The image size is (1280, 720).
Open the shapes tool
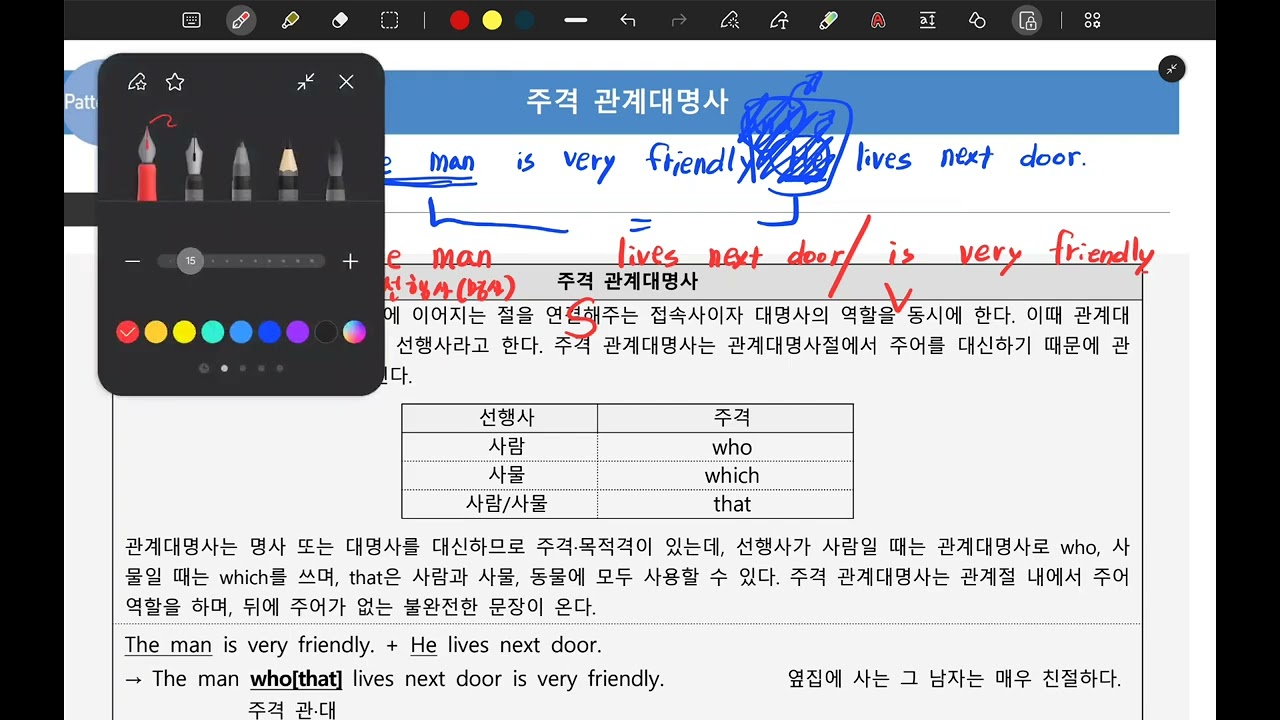click(978, 20)
